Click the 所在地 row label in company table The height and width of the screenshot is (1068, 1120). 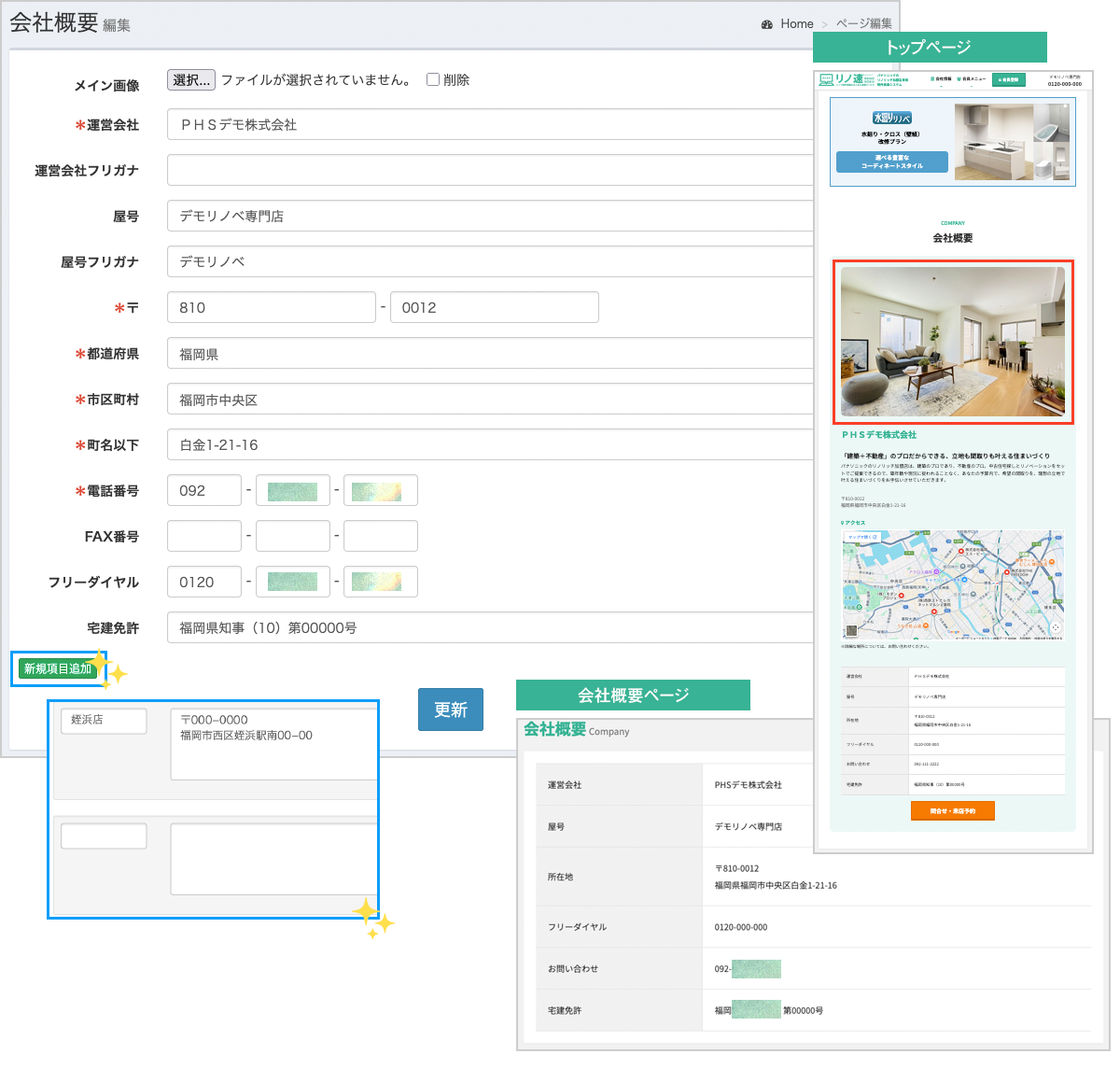pos(560,878)
